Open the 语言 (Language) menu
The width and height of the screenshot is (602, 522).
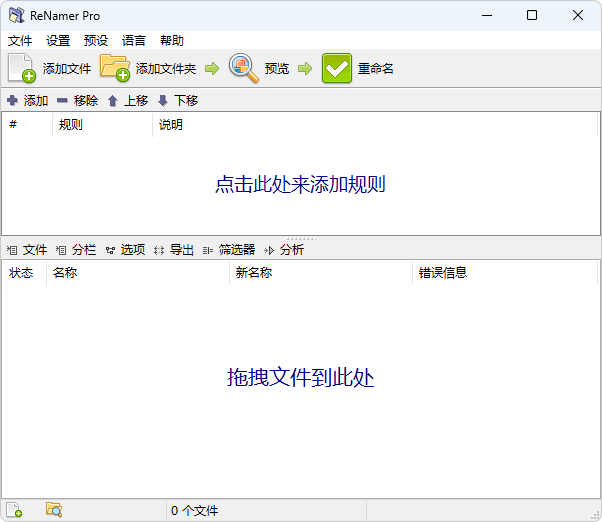pyautogui.click(x=134, y=41)
